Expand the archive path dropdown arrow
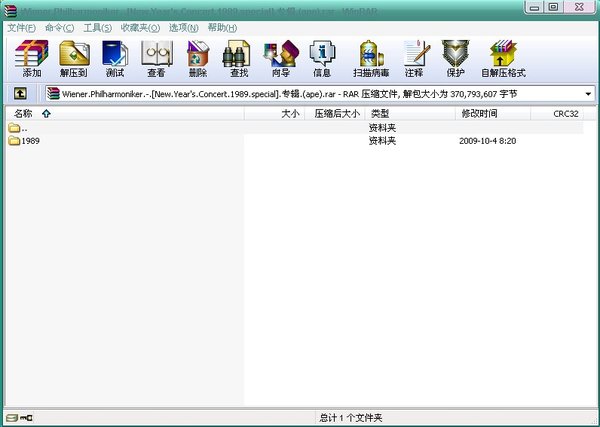The height and width of the screenshot is (427, 600). (x=588, y=94)
